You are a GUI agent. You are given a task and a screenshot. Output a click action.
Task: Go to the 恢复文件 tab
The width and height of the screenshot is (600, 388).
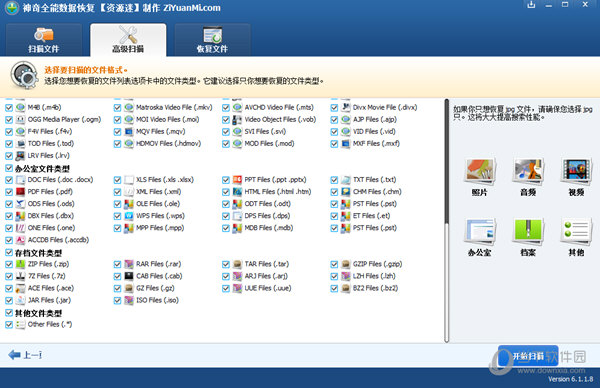tap(212, 40)
